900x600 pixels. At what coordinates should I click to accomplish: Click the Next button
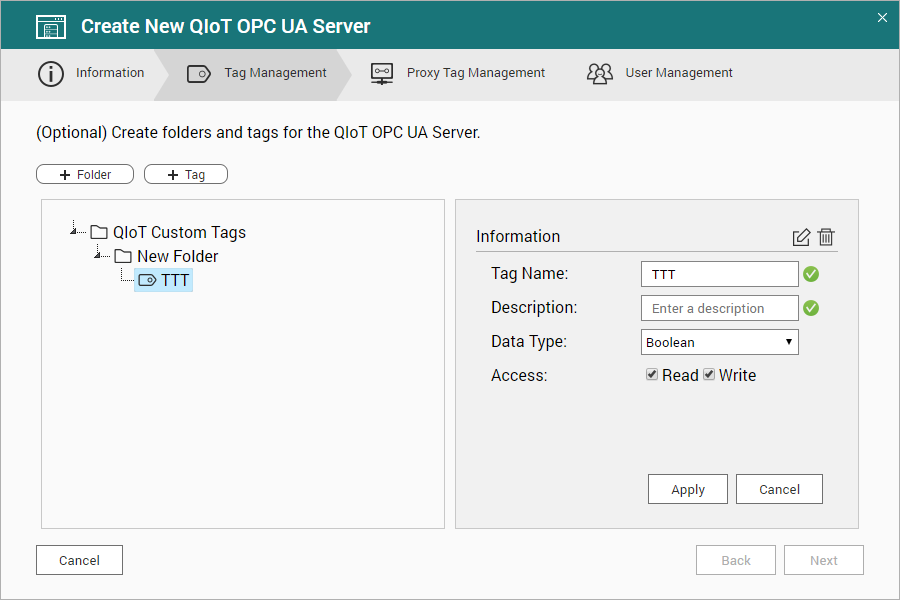(x=824, y=560)
